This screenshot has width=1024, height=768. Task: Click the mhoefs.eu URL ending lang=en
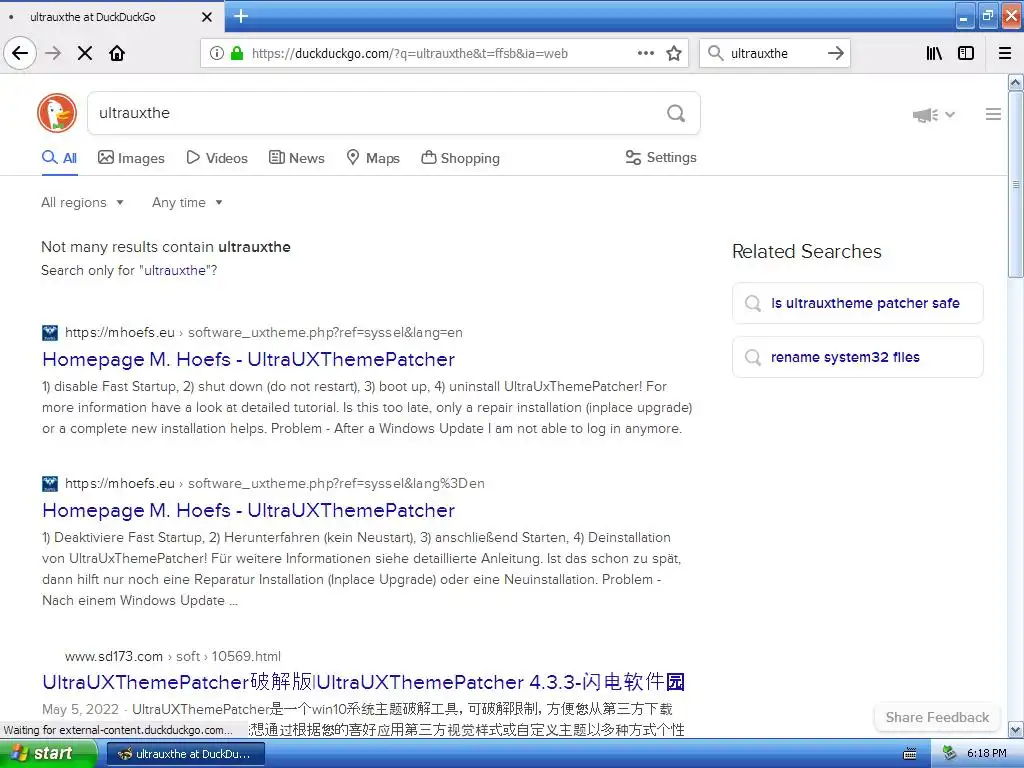(x=264, y=332)
